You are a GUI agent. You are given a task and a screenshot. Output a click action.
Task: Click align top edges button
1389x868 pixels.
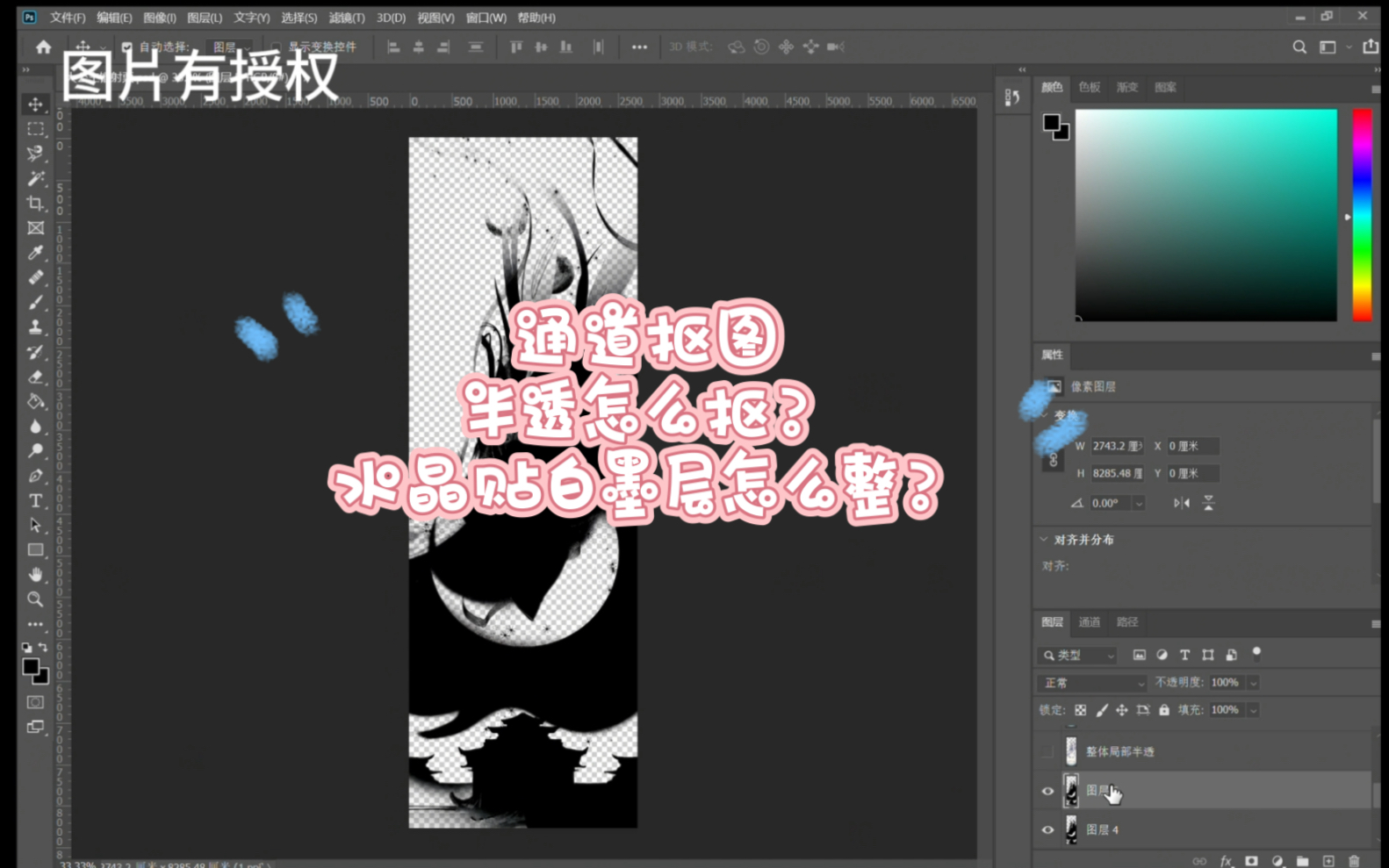[x=516, y=47]
